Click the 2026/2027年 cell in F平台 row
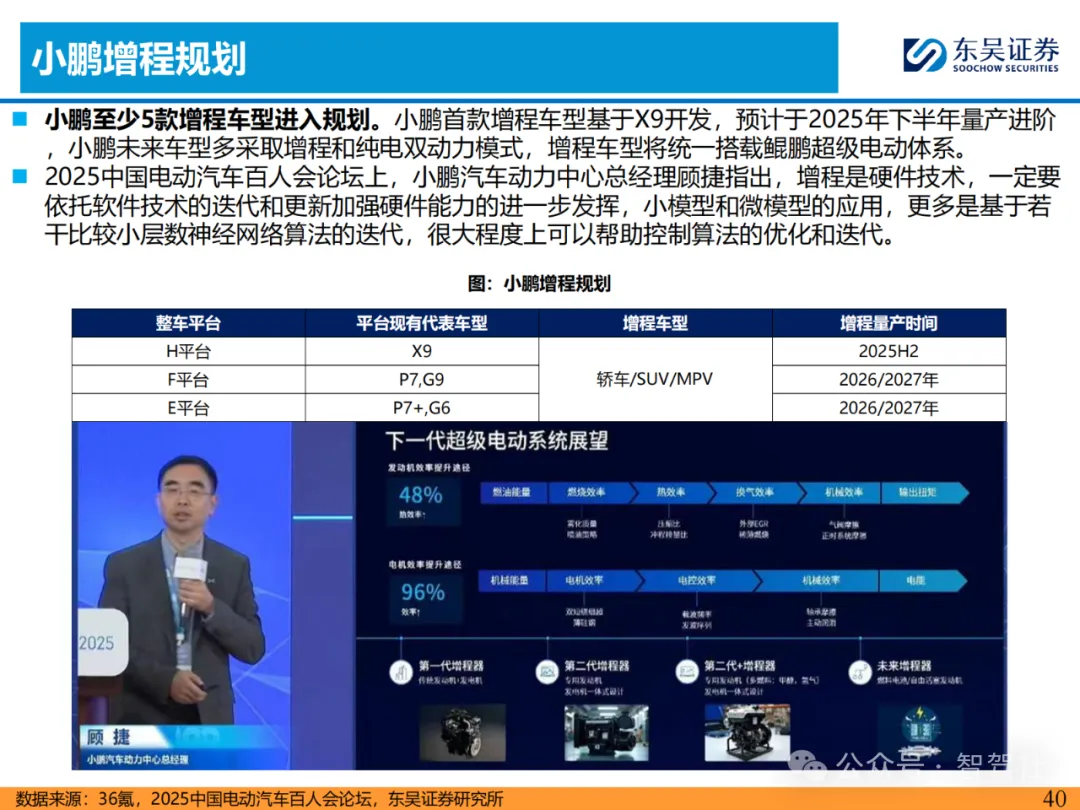The height and width of the screenshot is (810, 1080). click(x=889, y=380)
